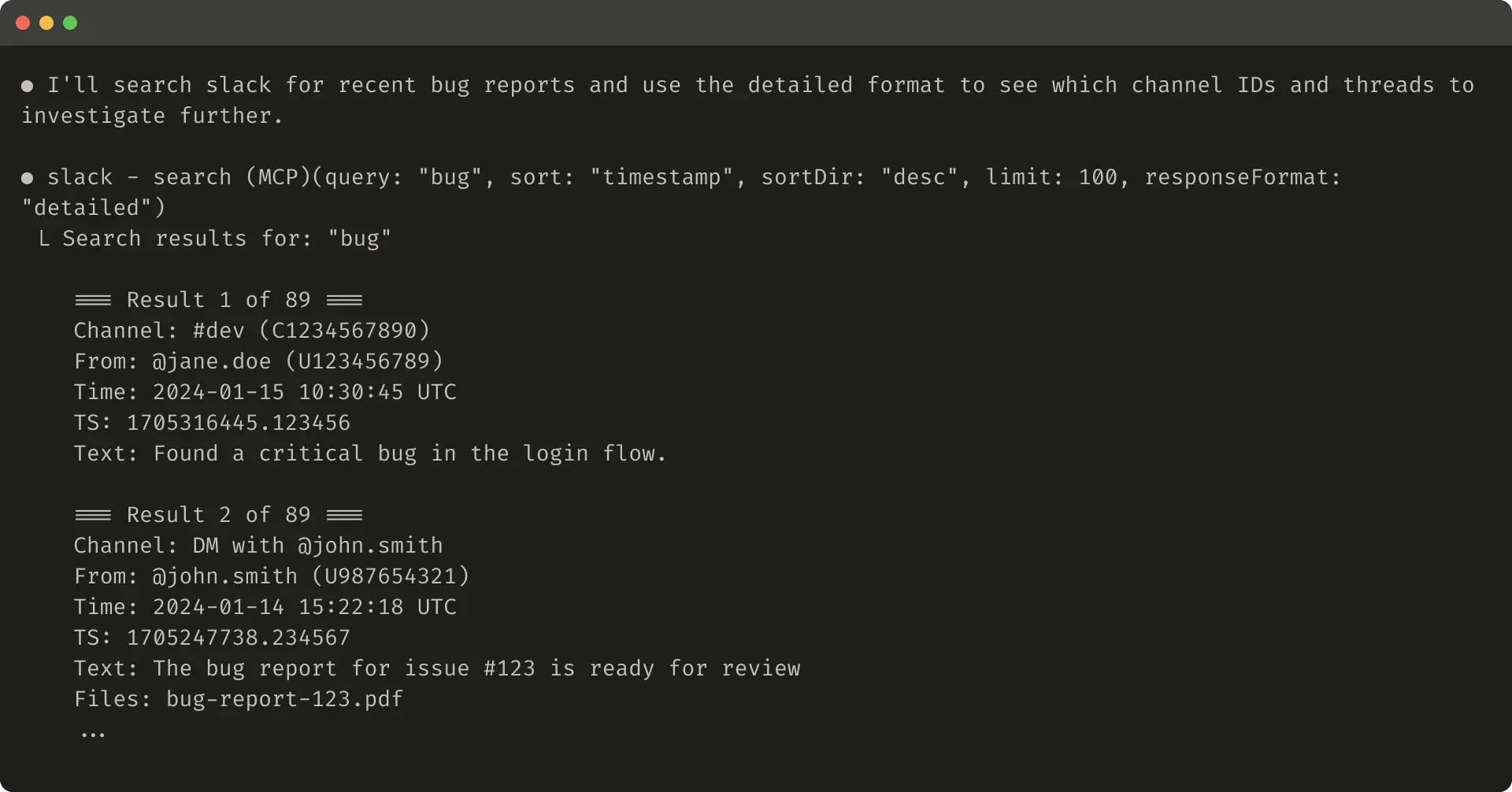Screen dimensions: 1512x792
Task: Click the bullet icon beside the search explanation
Action: (x=26, y=86)
